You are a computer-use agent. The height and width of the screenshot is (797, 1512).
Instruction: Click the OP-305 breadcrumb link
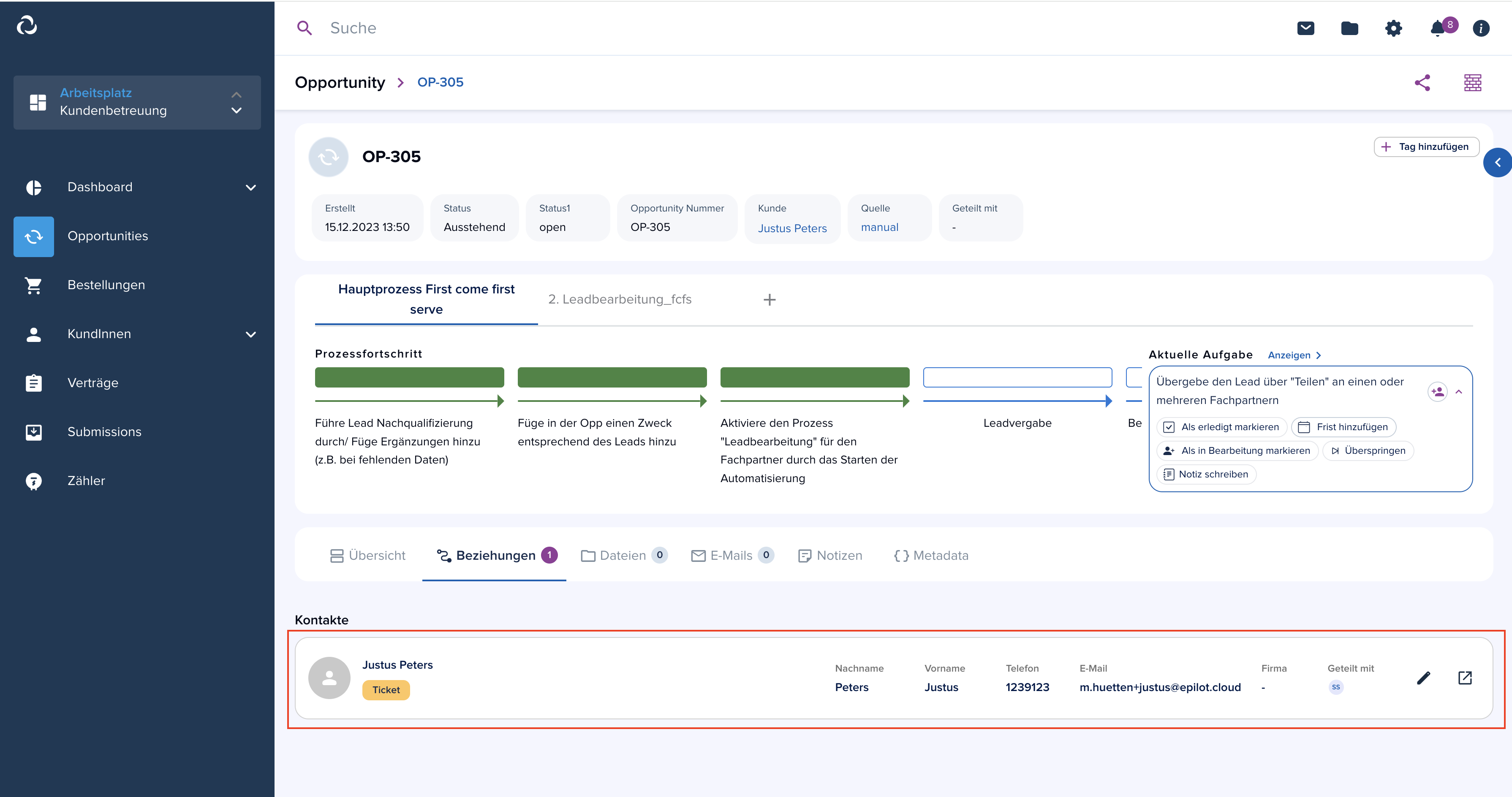point(440,82)
